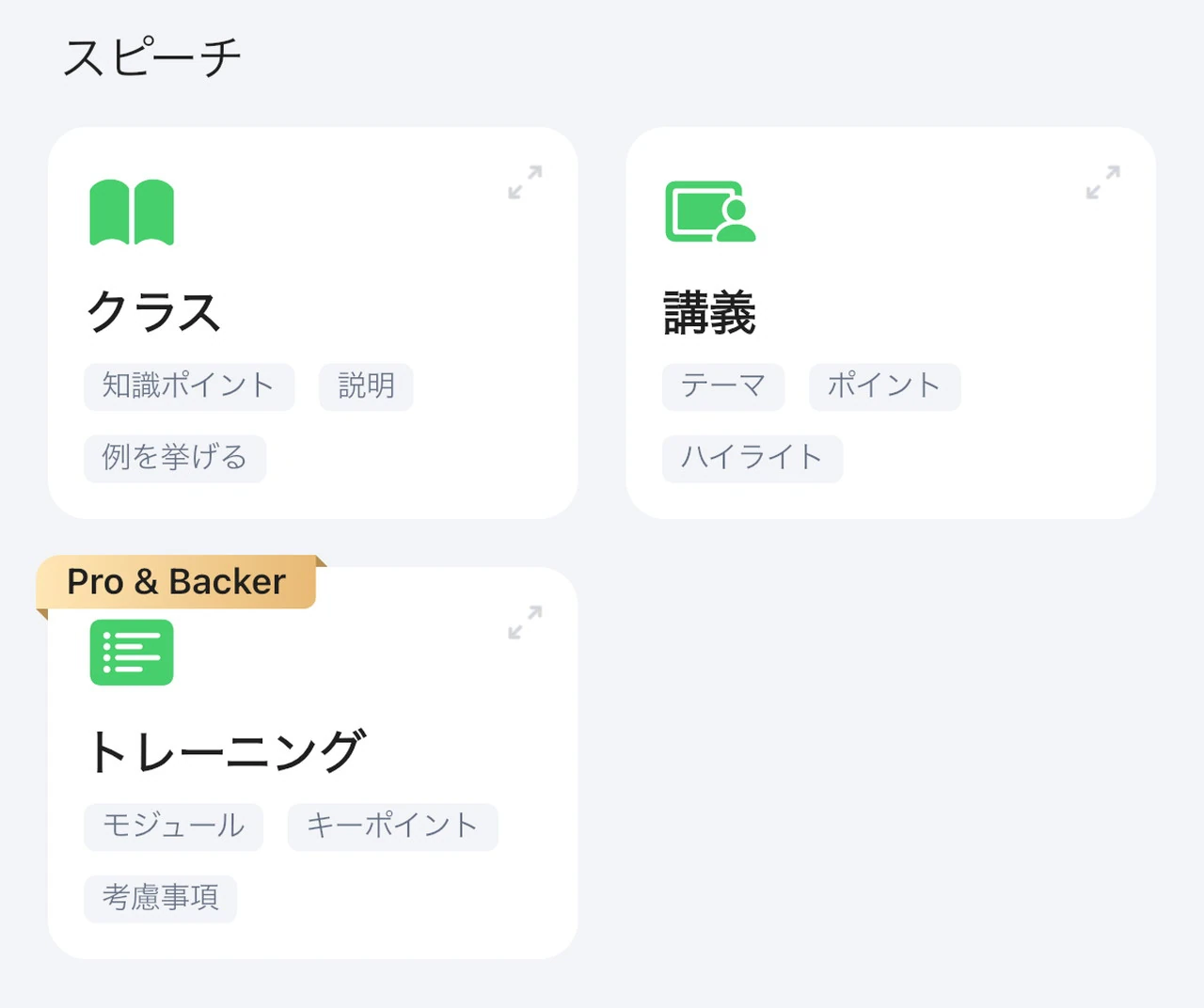Click the green list icon for トレーニング

tap(132, 653)
